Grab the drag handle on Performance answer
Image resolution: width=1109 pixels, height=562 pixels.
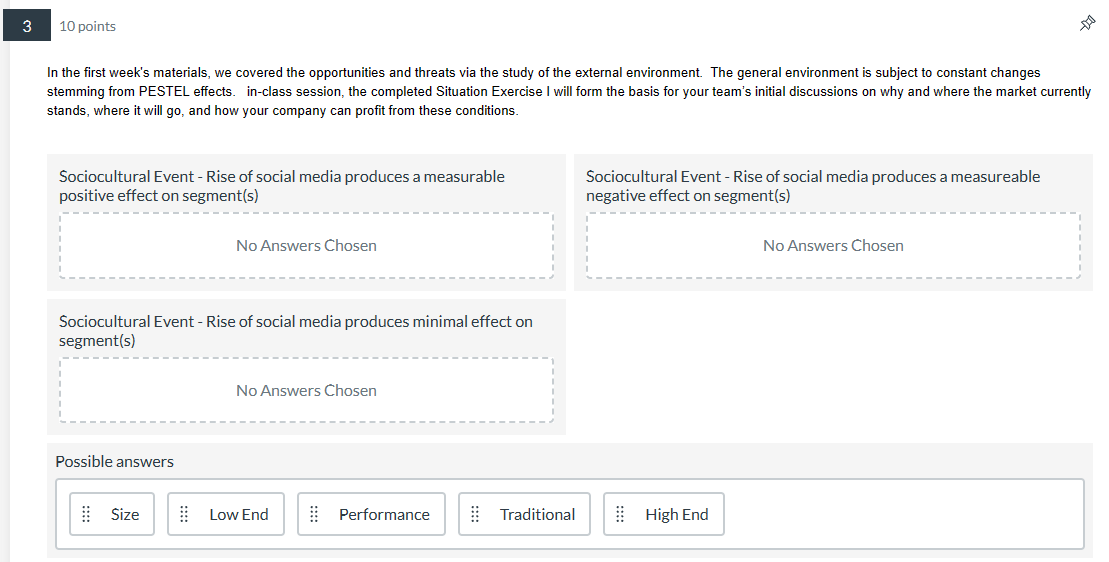(314, 514)
